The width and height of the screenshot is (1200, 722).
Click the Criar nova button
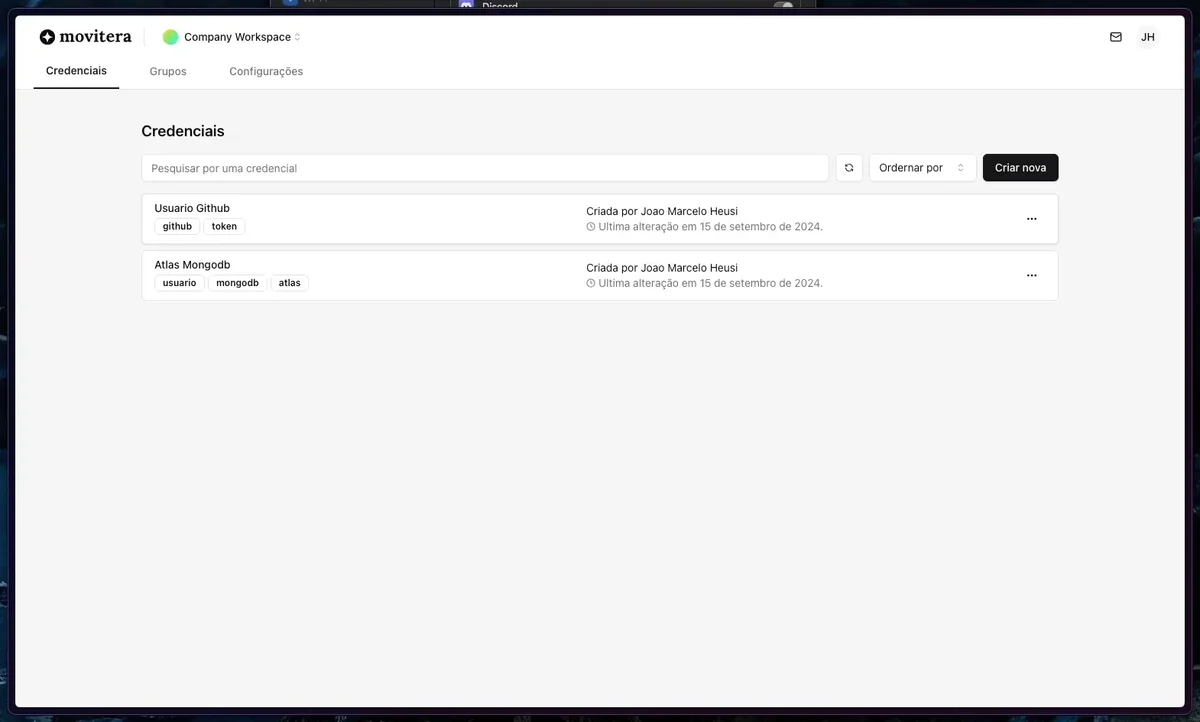pos(1020,167)
